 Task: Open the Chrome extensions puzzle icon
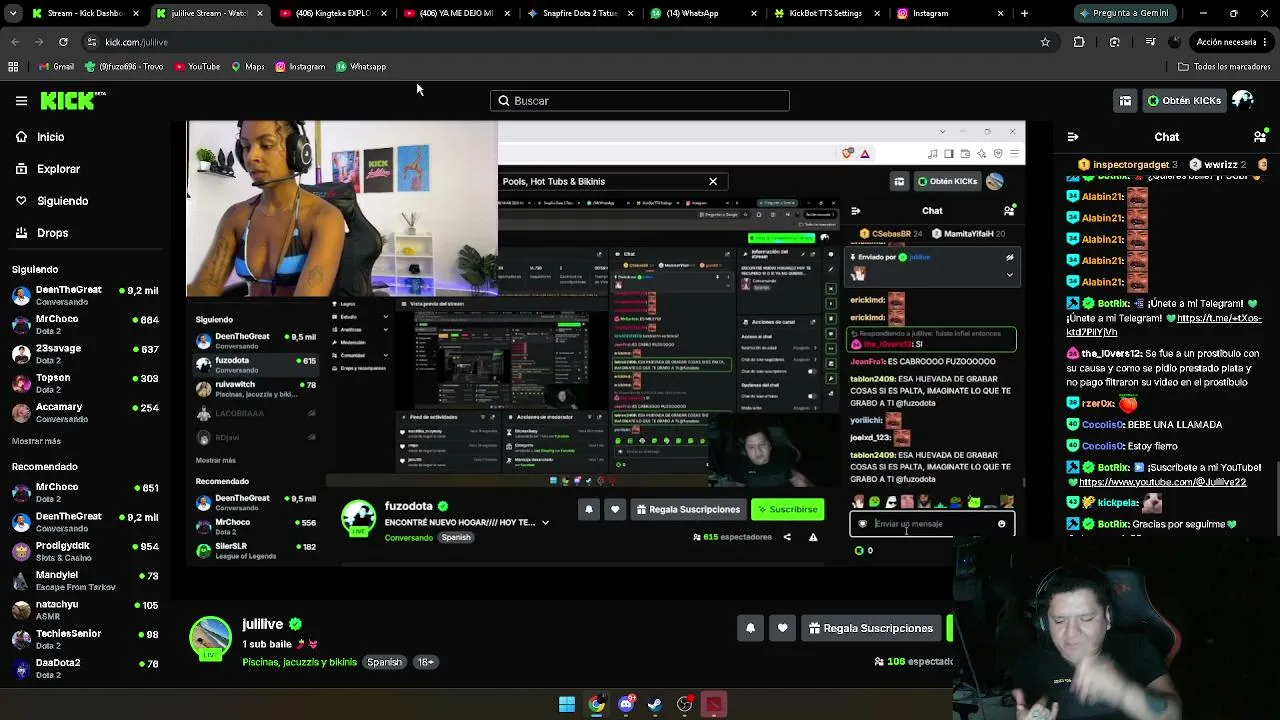pyautogui.click(x=1079, y=42)
